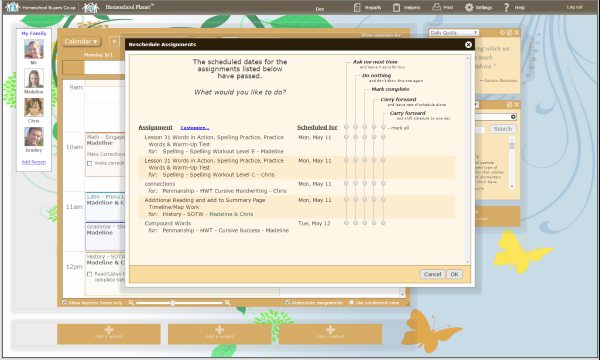Set Madeline's Spelling Level E lesson to Mark complete
The height and width of the screenshot is (360, 600).
(365, 137)
